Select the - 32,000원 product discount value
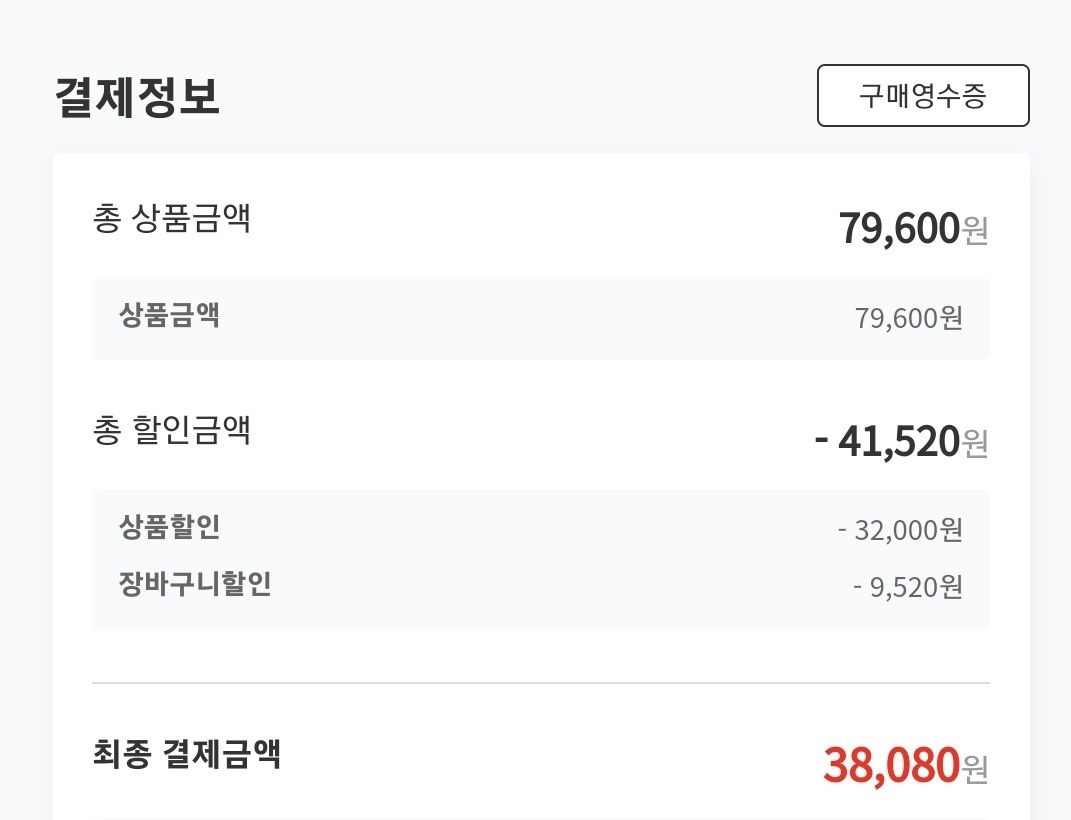The height and width of the screenshot is (820, 1071). click(900, 530)
